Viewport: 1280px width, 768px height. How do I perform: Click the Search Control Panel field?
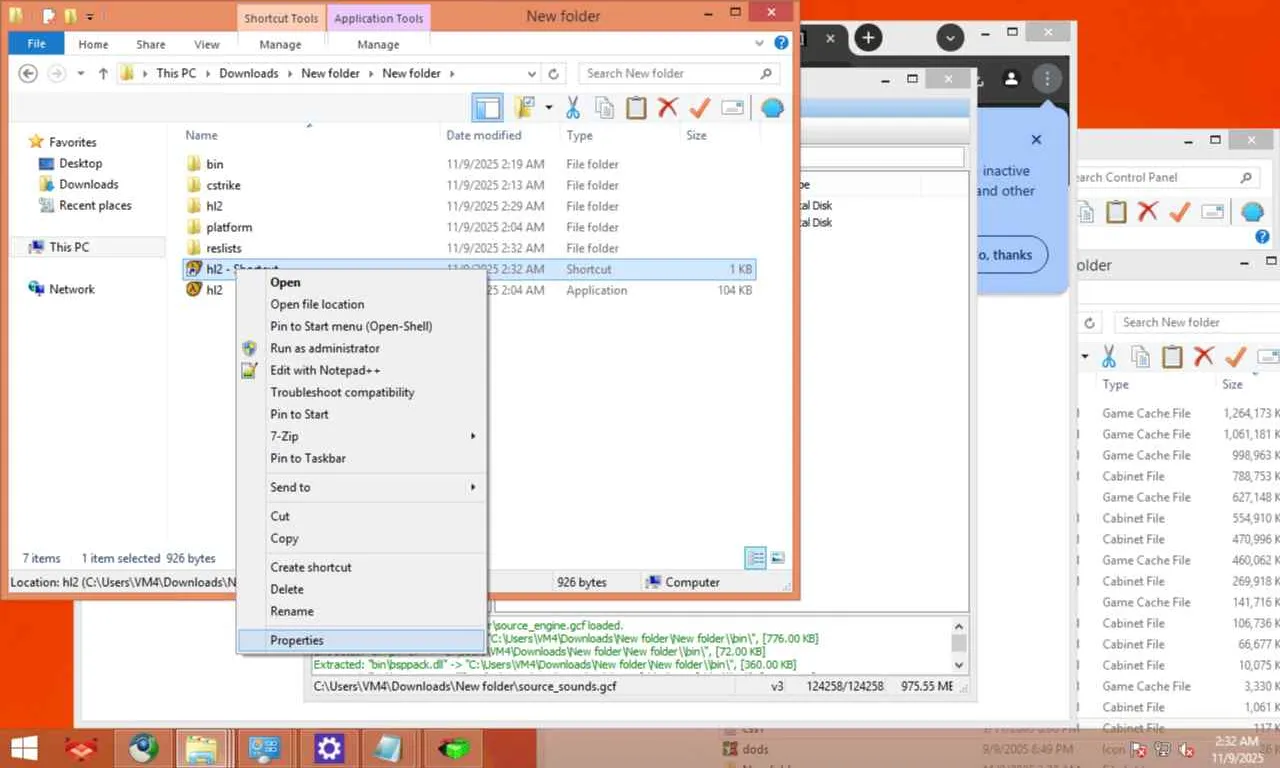point(1166,177)
